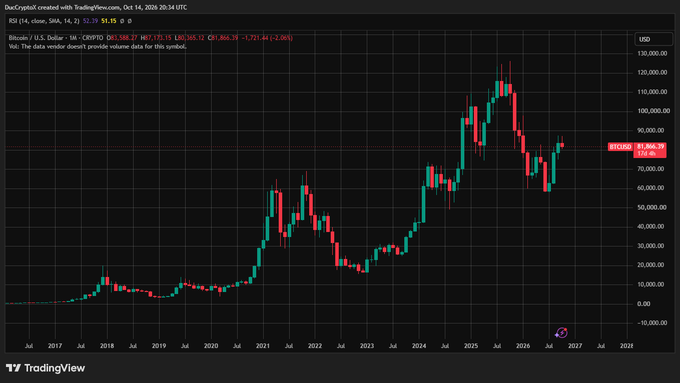Screen dimensions: 680x383
Task: Click the 0.00 price axis label
Action: pyautogui.click(x=644, y=304)
